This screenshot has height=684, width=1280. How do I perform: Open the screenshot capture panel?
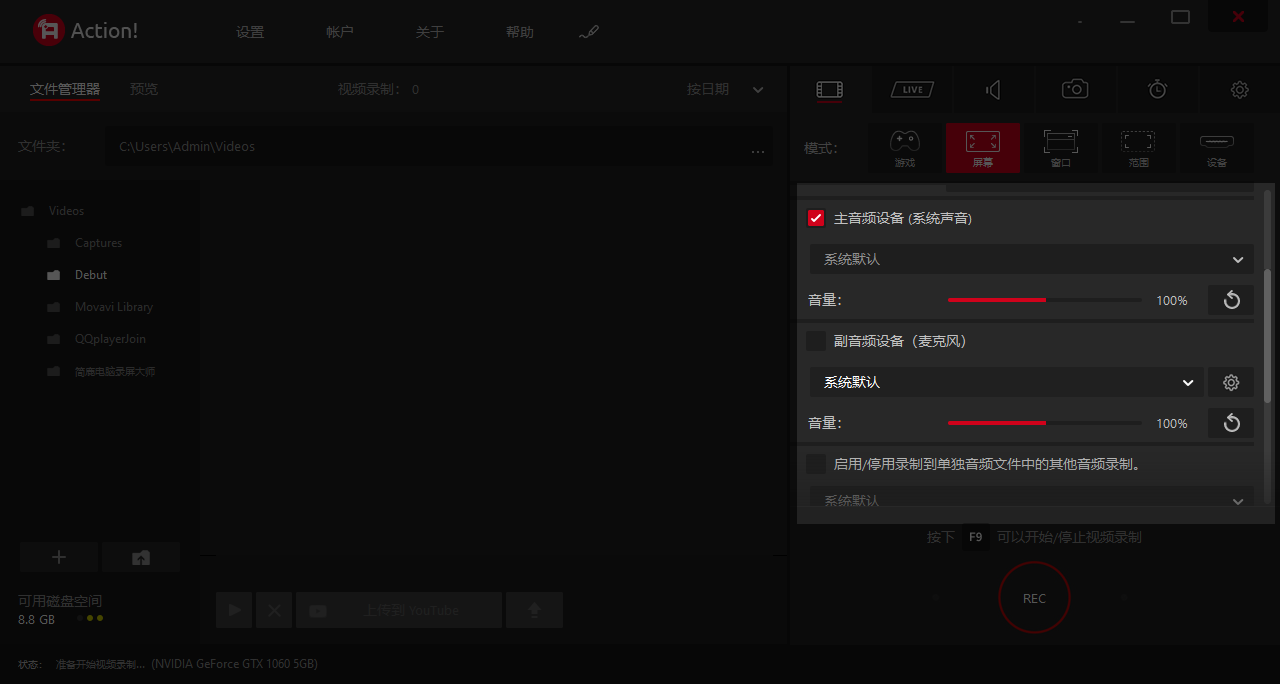(1074, 89)
